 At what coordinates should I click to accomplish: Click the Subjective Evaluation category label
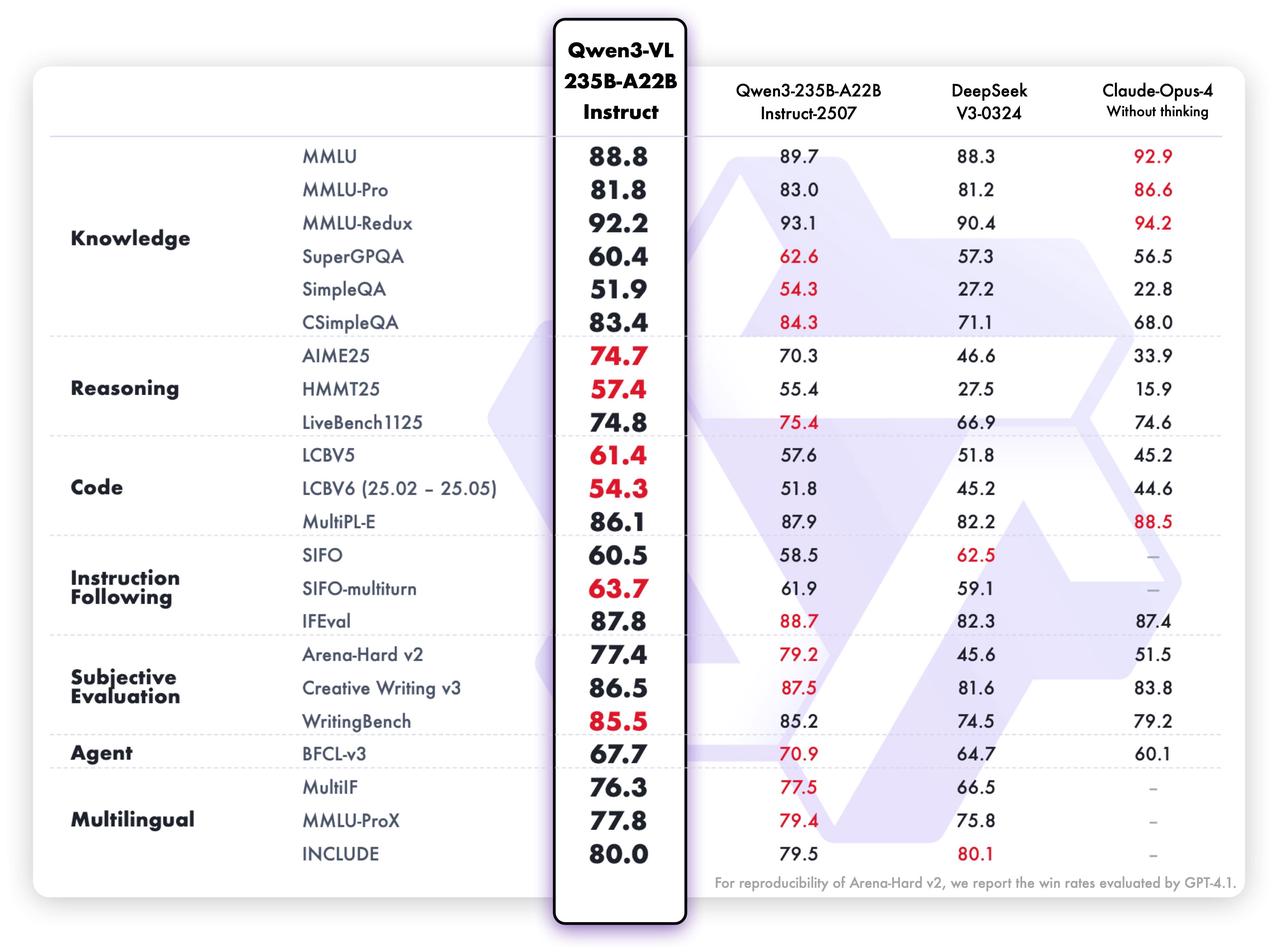125,687
